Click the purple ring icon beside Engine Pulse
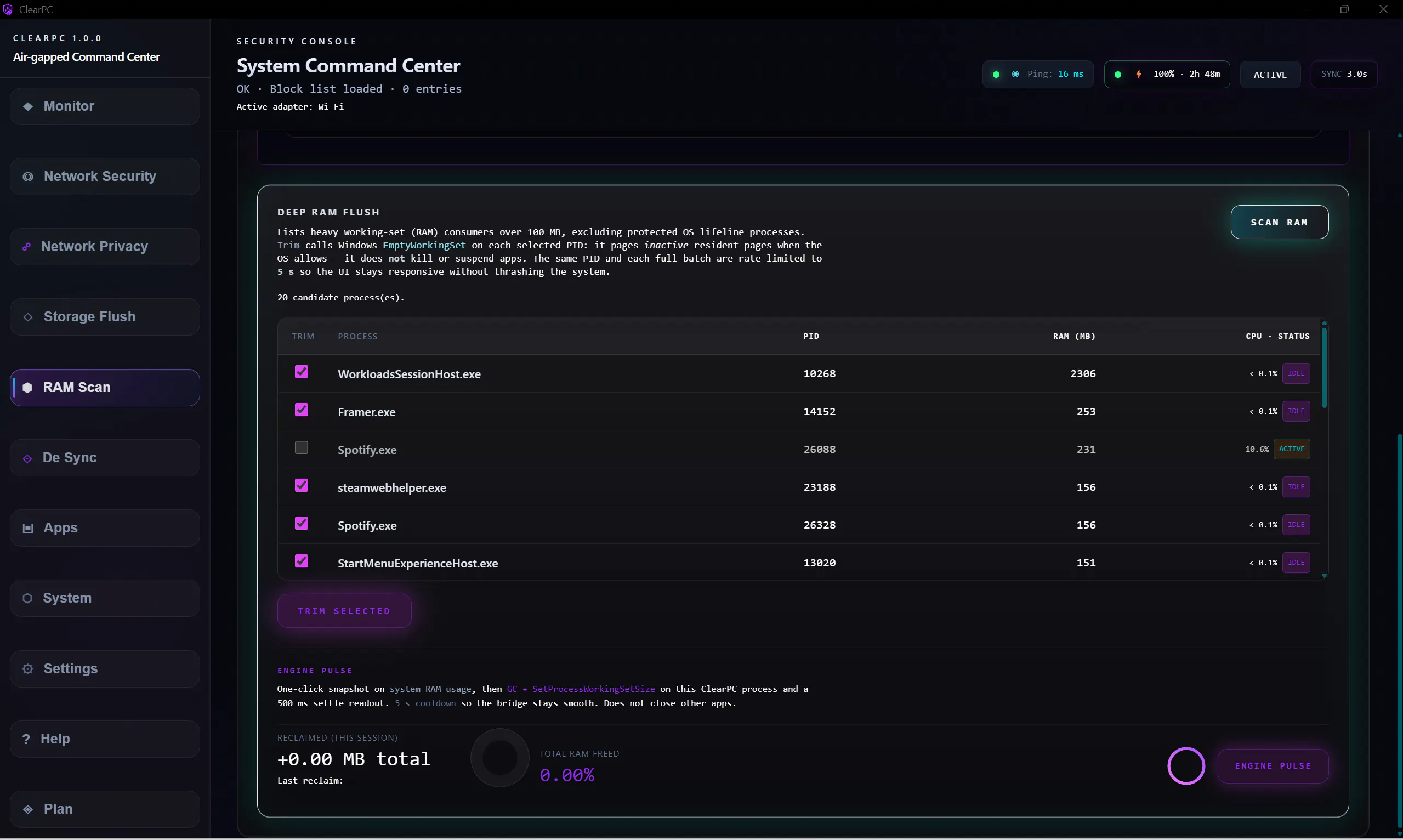The width and height of the screenshot is (1403, 840). (x=1186, y=766)
